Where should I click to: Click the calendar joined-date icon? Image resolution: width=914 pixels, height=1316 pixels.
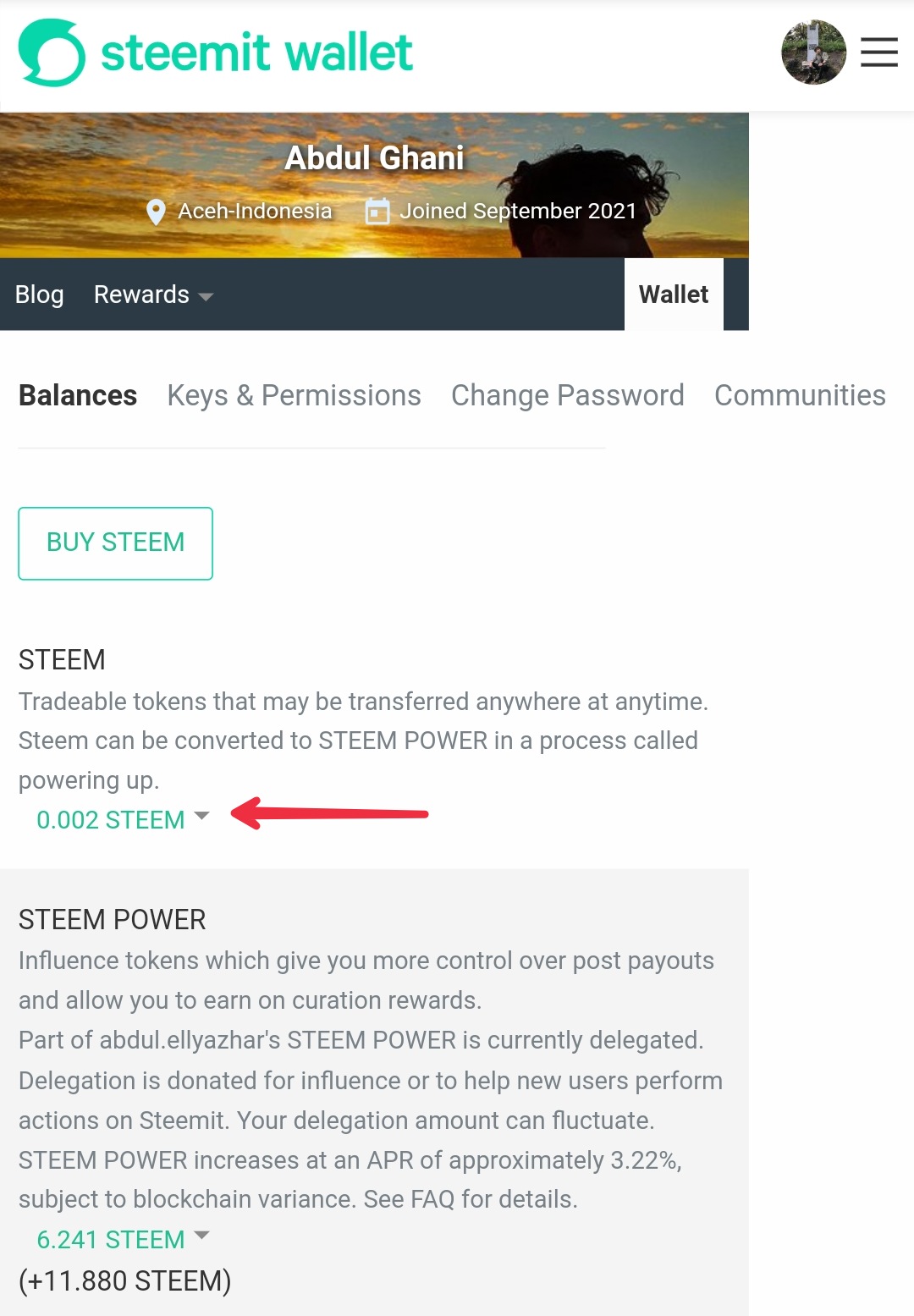click(x=377, y=211)
